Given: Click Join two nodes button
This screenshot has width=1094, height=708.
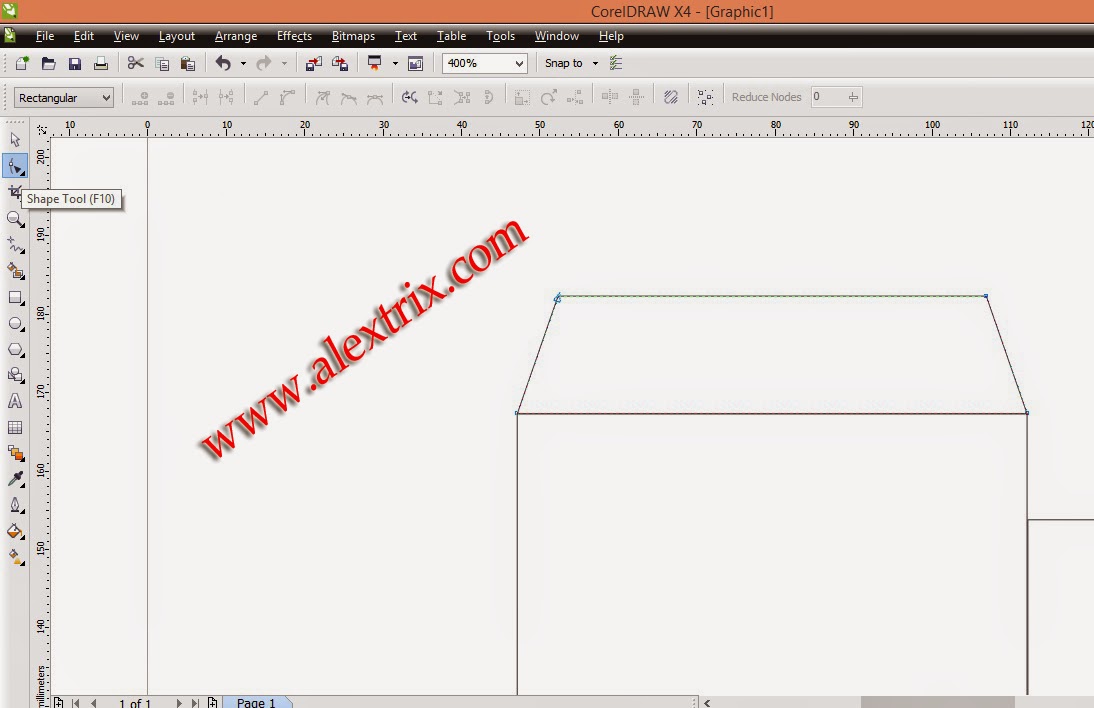Looking at the screenshot, I should point(200,98).
